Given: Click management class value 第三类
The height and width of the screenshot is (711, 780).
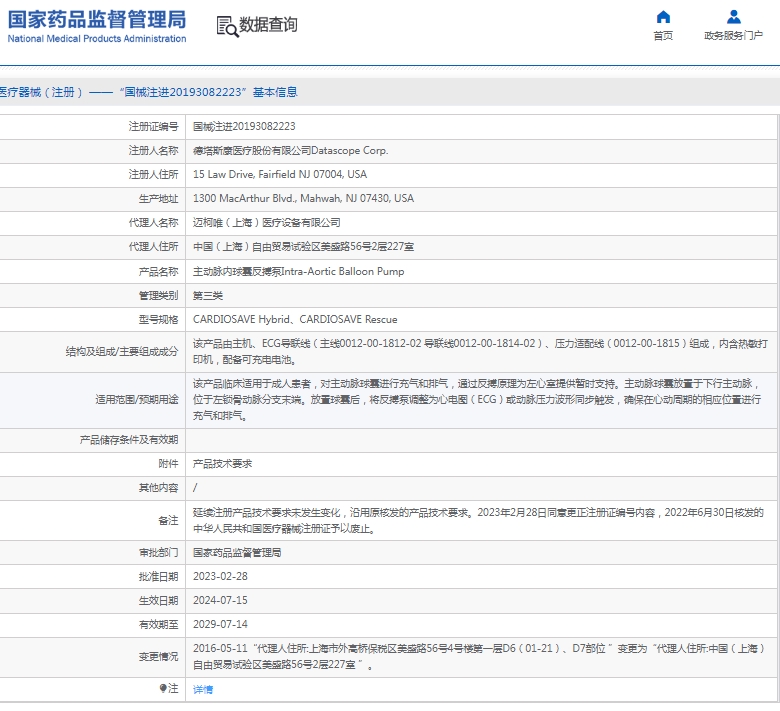Looking at the screenshot, I should [208, 296].
